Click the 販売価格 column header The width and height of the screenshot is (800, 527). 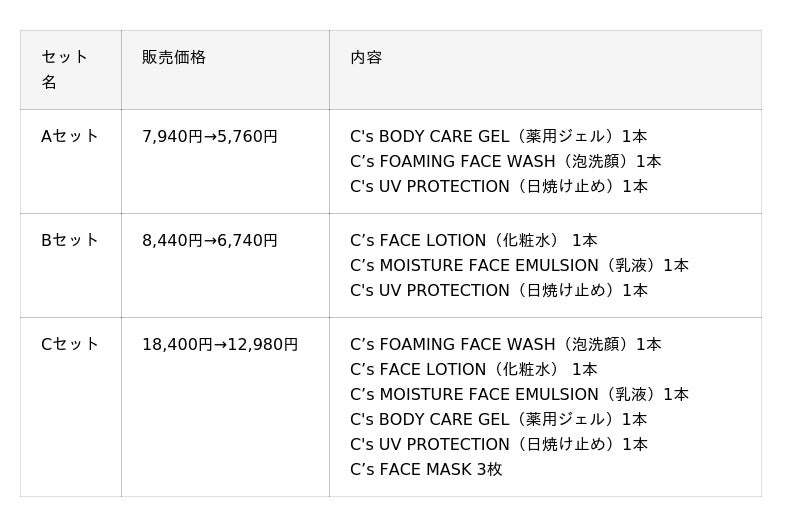point(174,57)
